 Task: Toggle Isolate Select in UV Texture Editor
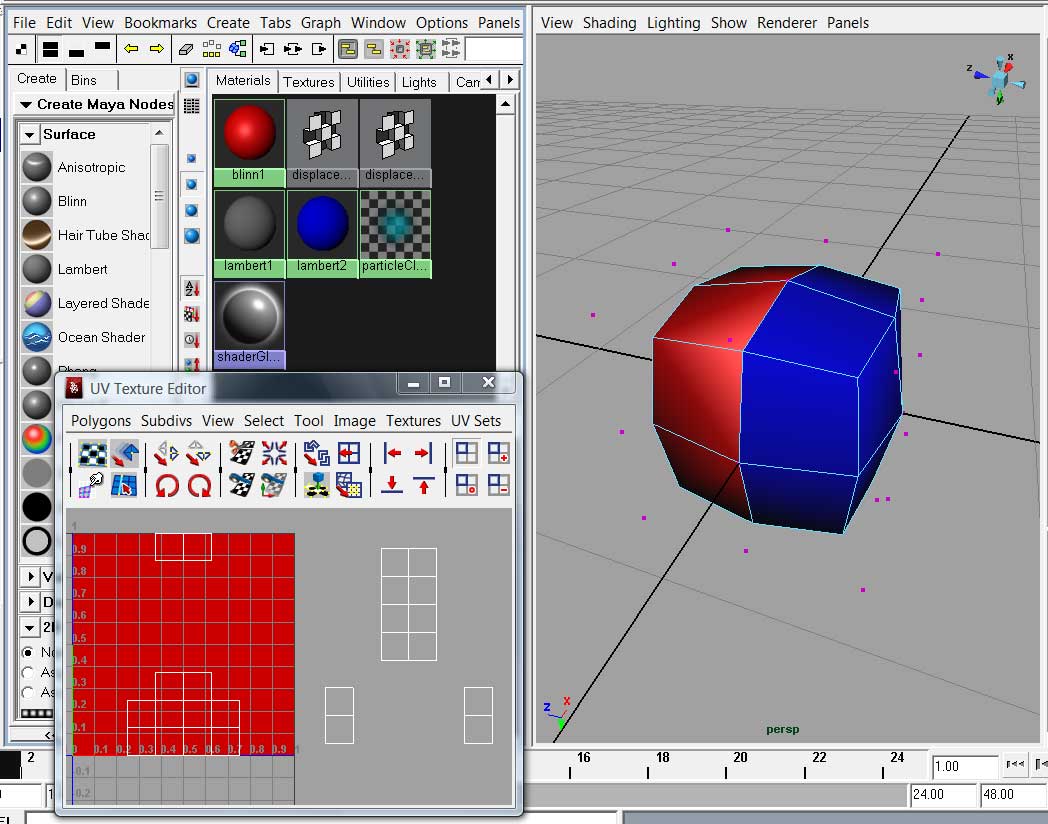point(467,453)
